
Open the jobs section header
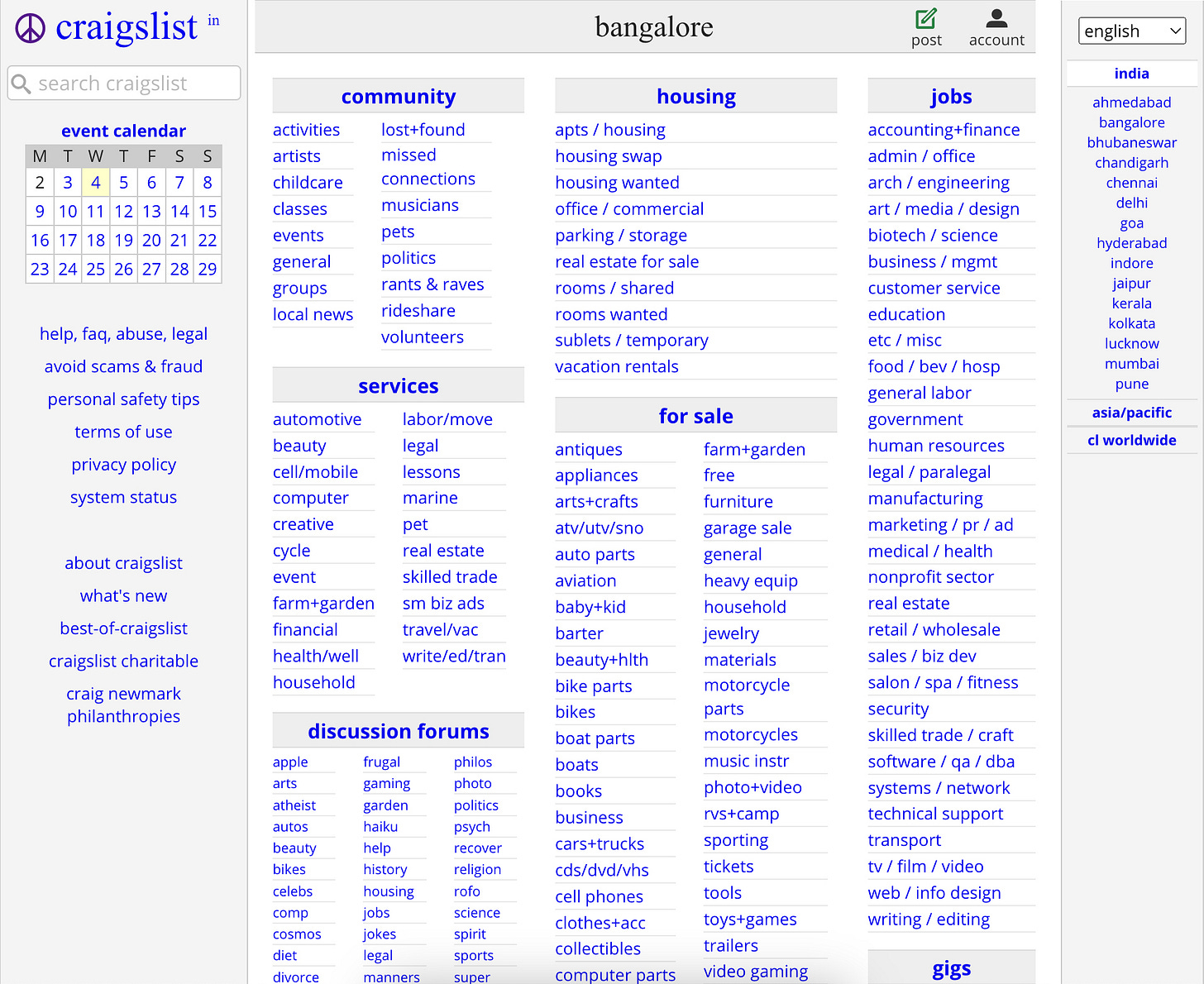951,97
